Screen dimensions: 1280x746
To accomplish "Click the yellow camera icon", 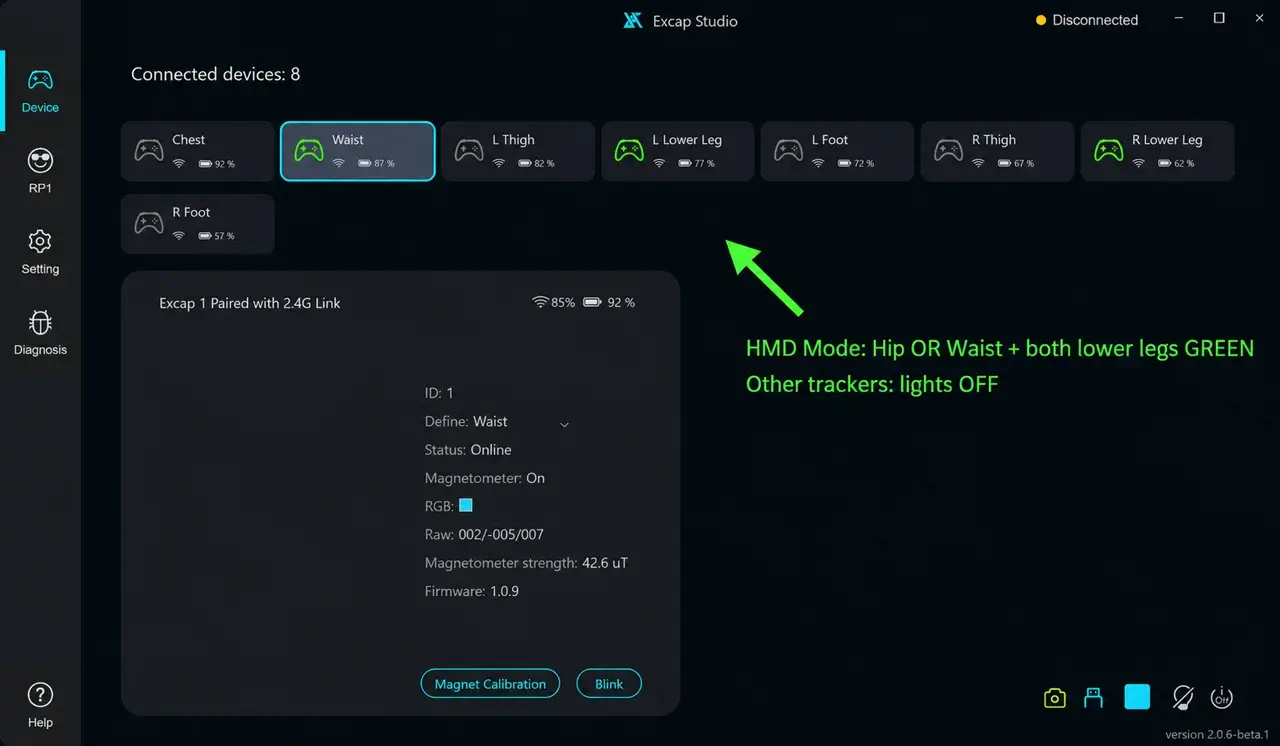I will click(x=1054, y=698).
